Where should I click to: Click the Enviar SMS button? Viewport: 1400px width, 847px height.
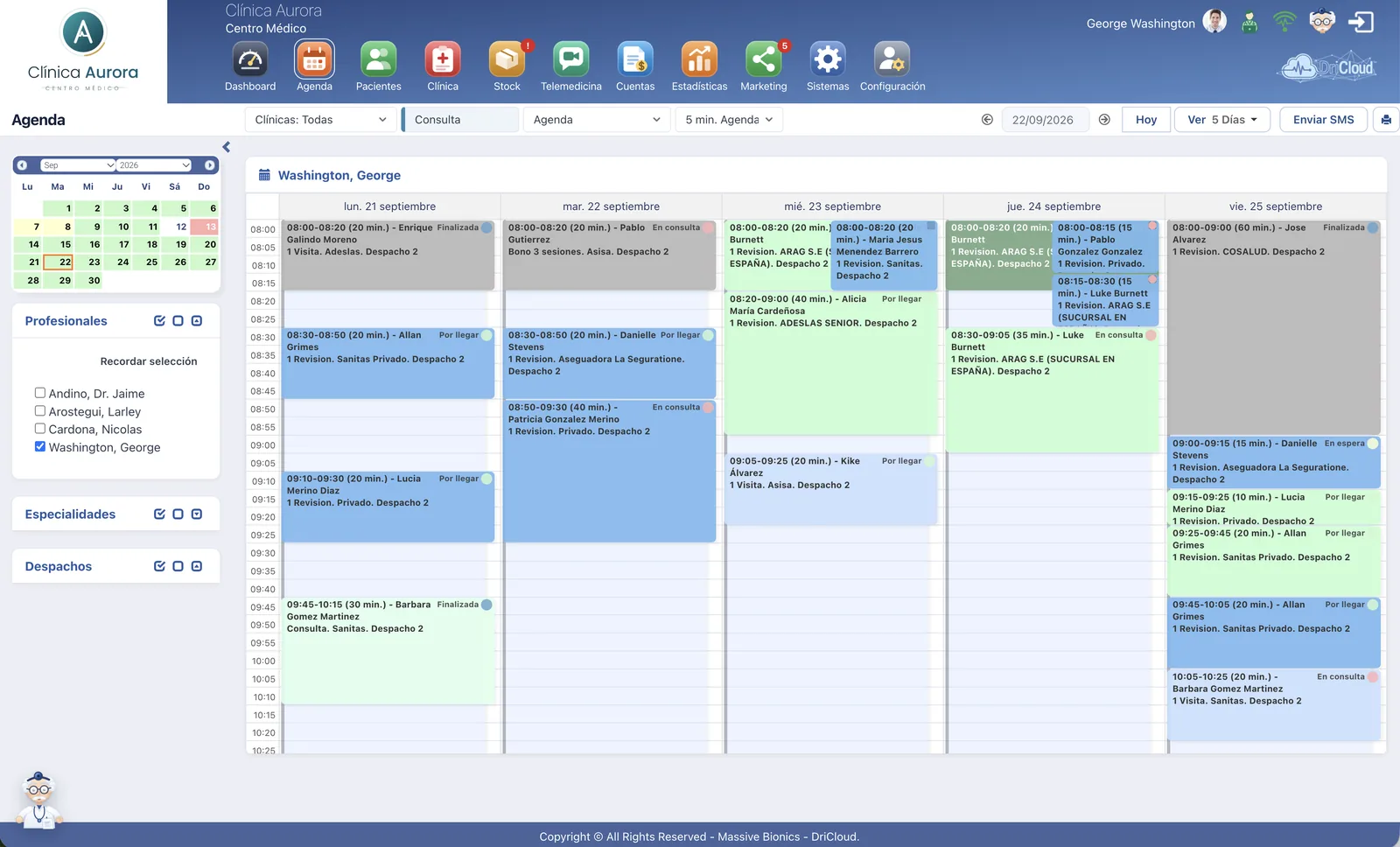pyautogui.click(x=1323, y=120)
